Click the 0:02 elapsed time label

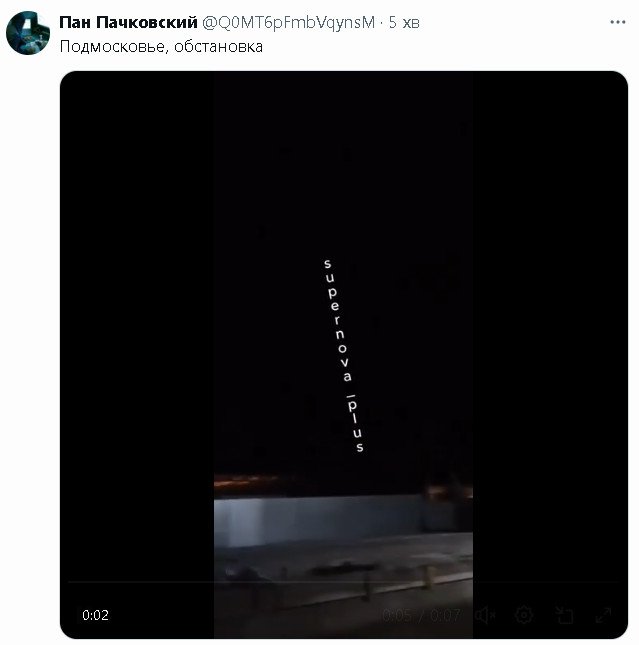click(96, 615)
